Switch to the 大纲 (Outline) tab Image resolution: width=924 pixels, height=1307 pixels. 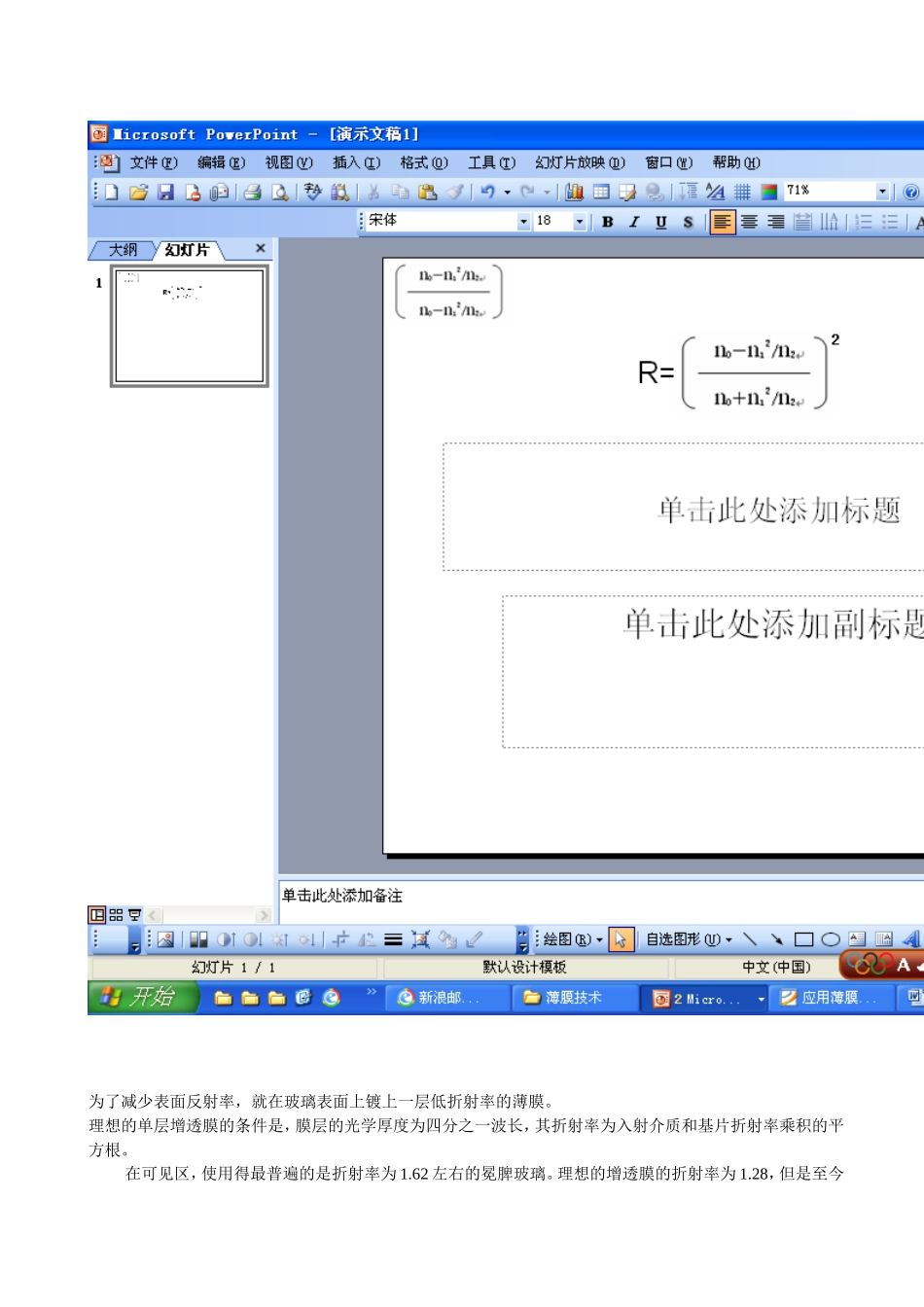tap(123, 250)
